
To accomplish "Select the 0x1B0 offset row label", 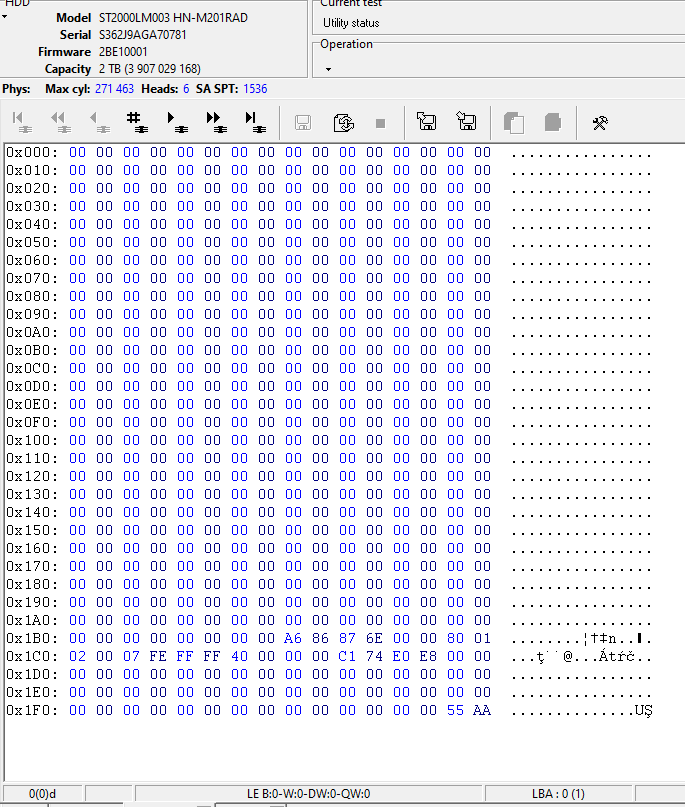I will (x=31, y=638).
